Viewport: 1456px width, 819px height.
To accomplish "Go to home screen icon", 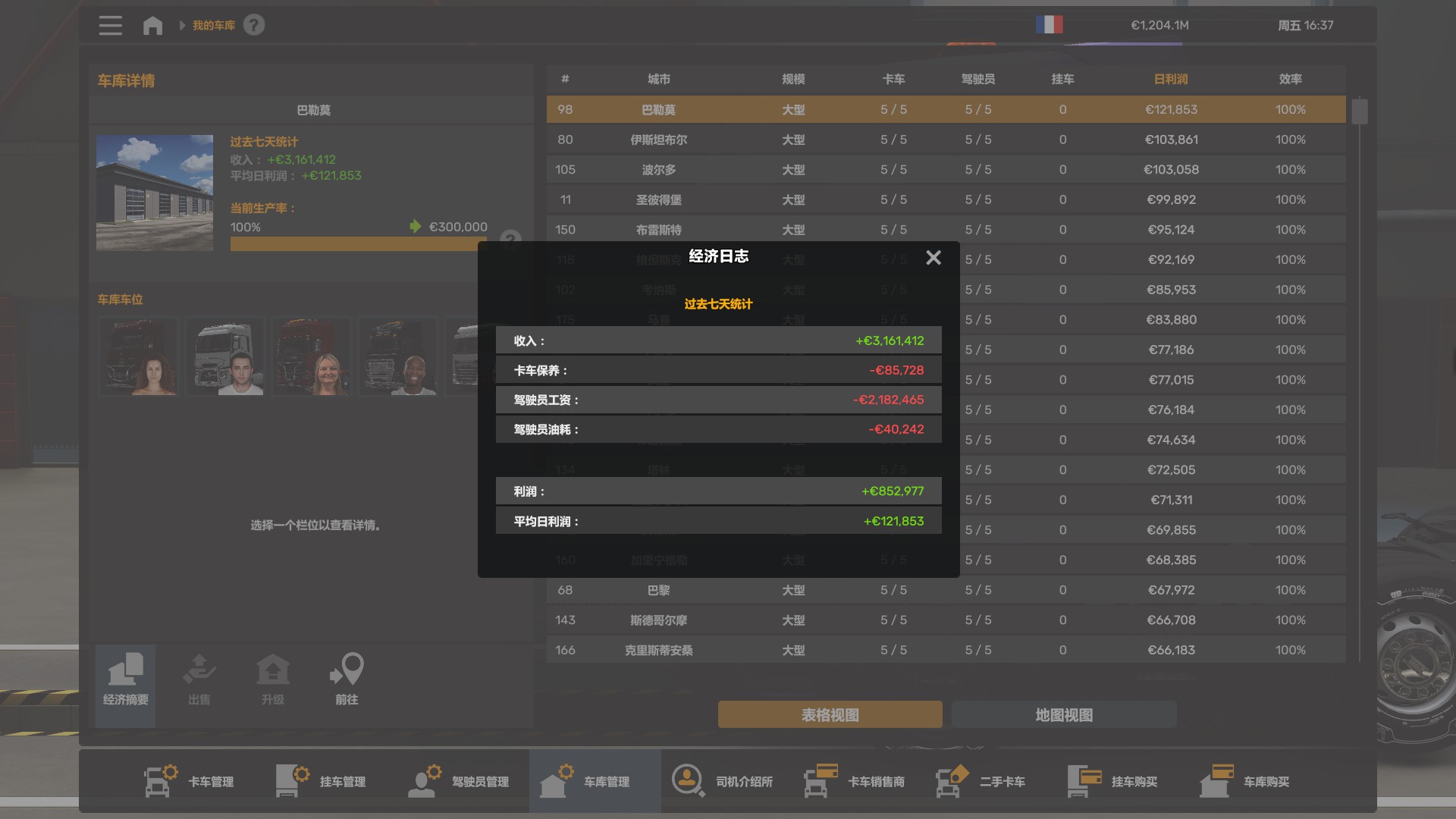I will (x=152, y=25).
